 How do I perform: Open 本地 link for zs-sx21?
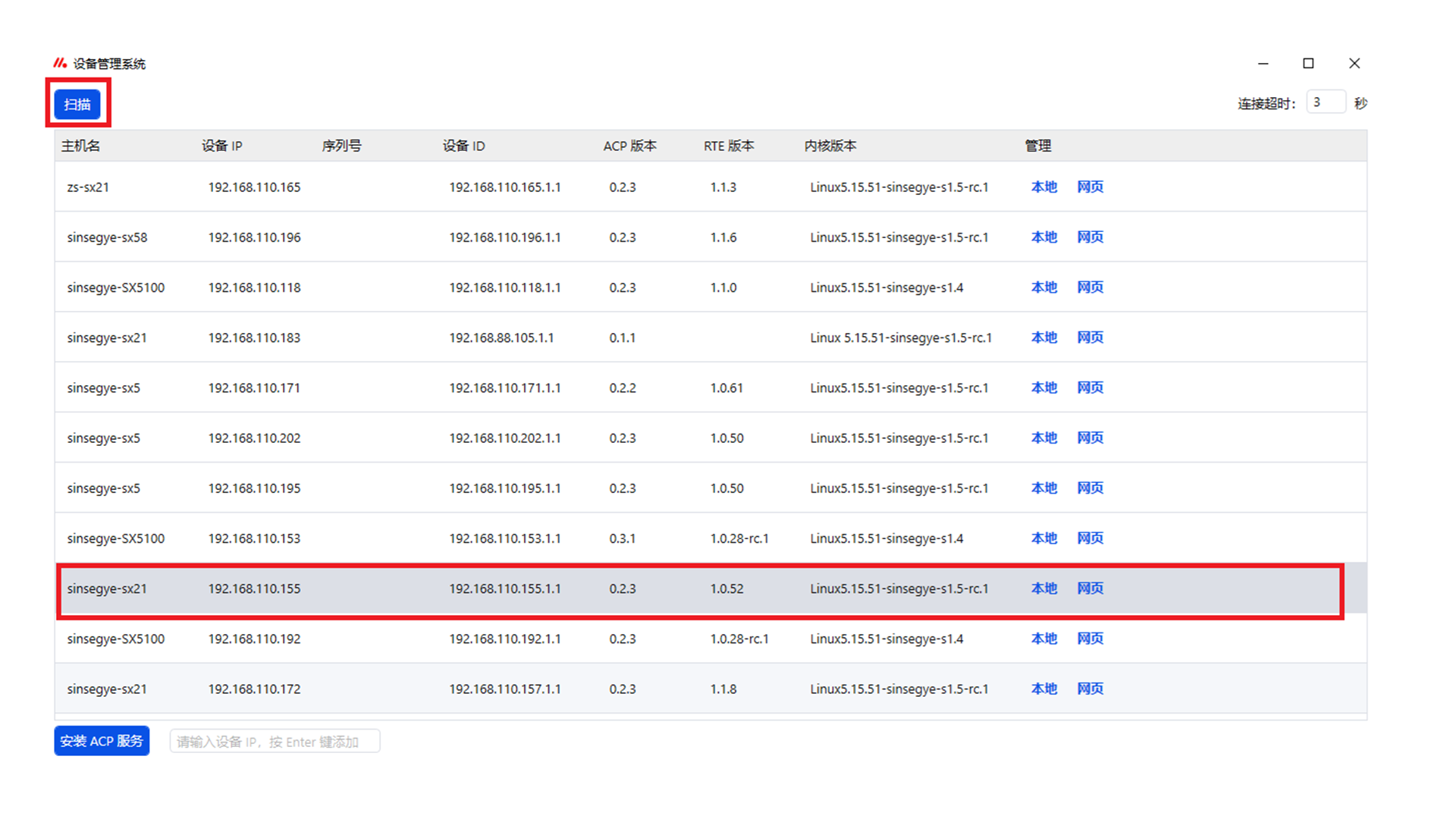pyautogui.click(x=1043, y=187)
